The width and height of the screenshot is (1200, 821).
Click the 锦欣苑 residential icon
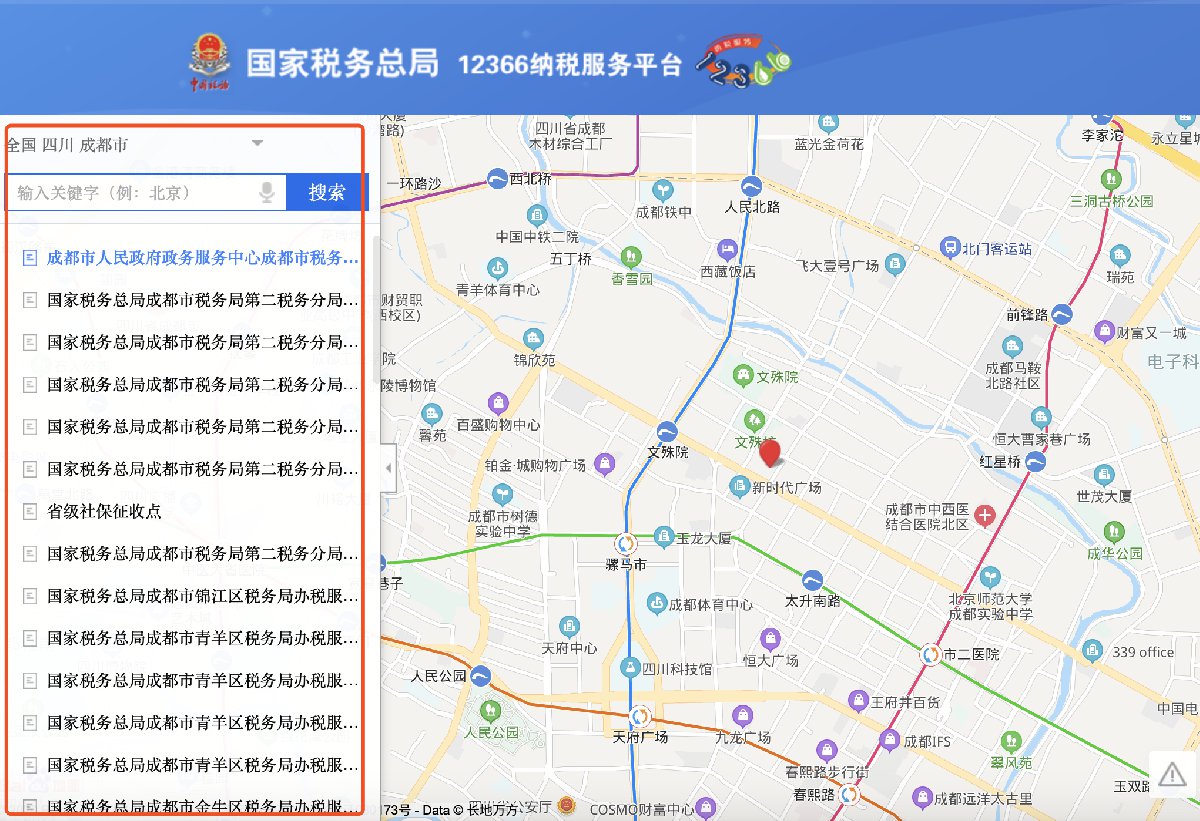pyautogui.click(x=533, y=338)
